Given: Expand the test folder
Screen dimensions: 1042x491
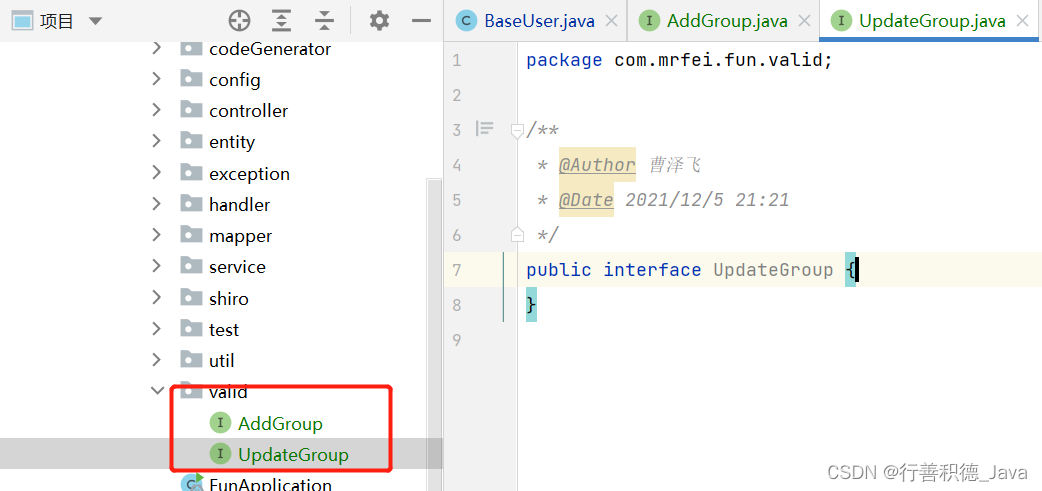Looking at the screenshot, I should 157,330.
